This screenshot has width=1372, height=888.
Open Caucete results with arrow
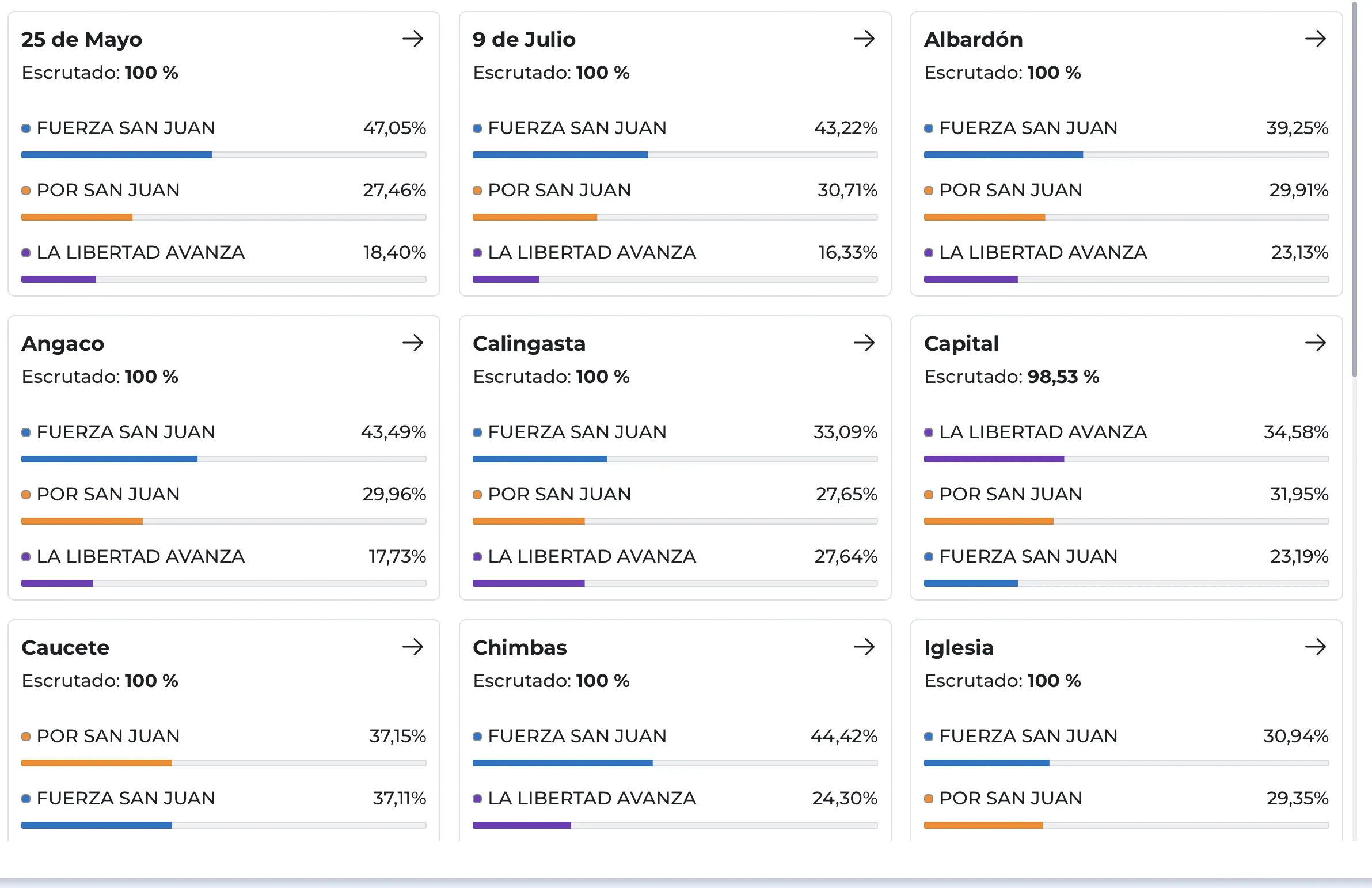[413, 647]
